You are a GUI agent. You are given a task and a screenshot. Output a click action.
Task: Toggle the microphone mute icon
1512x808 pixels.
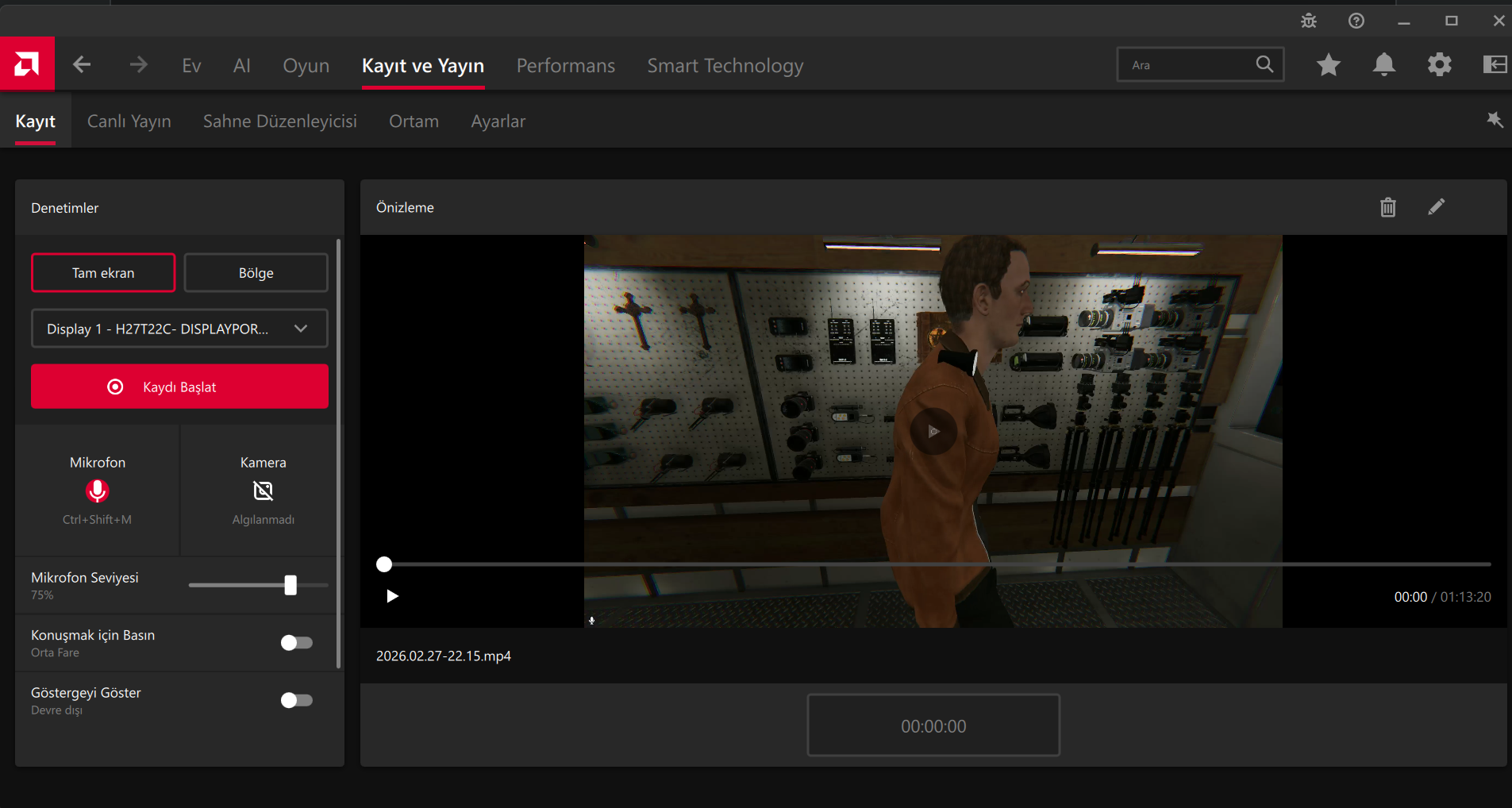(x=98, y=491)
